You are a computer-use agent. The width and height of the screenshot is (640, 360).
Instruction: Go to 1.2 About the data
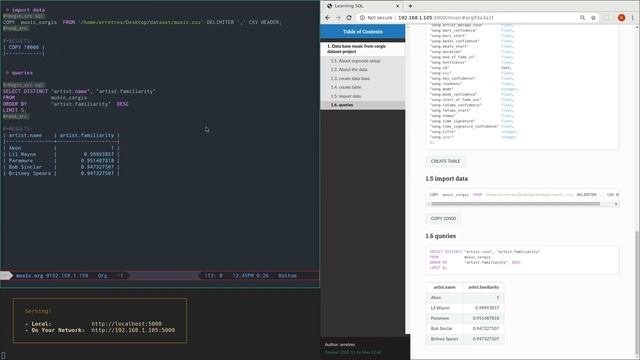pos(349,70)
